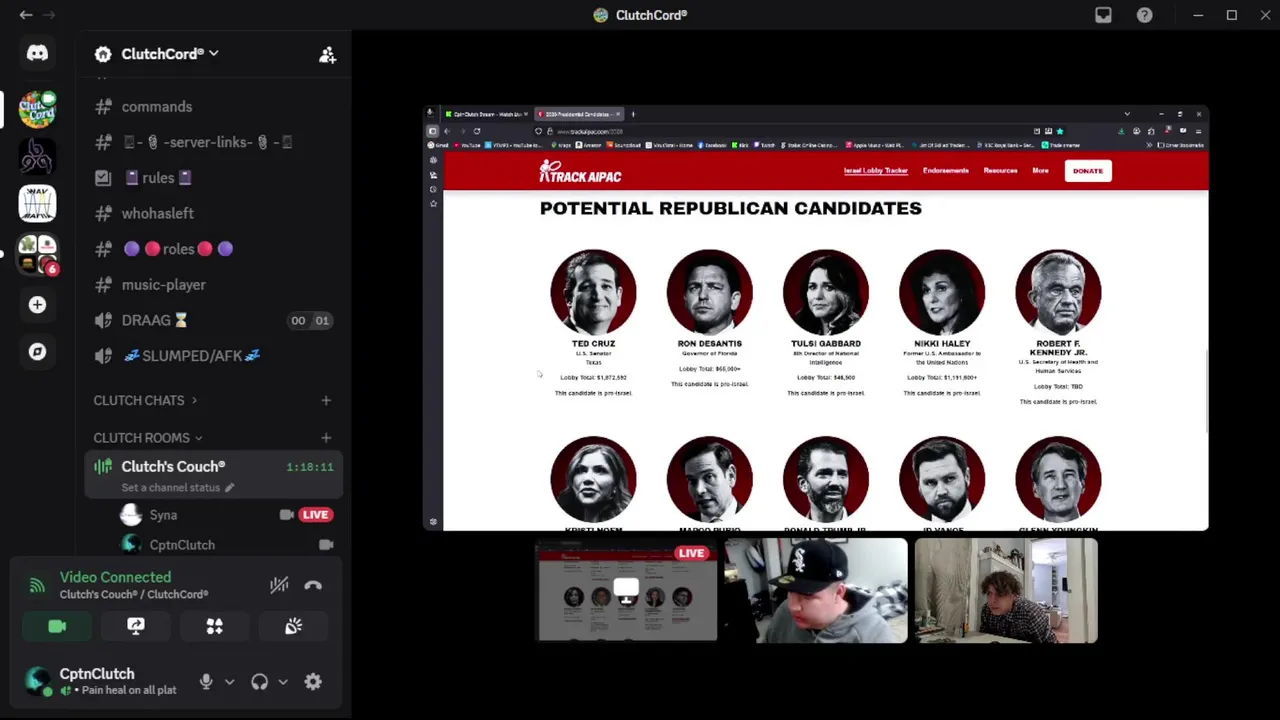Click reload icon in the streamed browser

(x=476, y=131)
